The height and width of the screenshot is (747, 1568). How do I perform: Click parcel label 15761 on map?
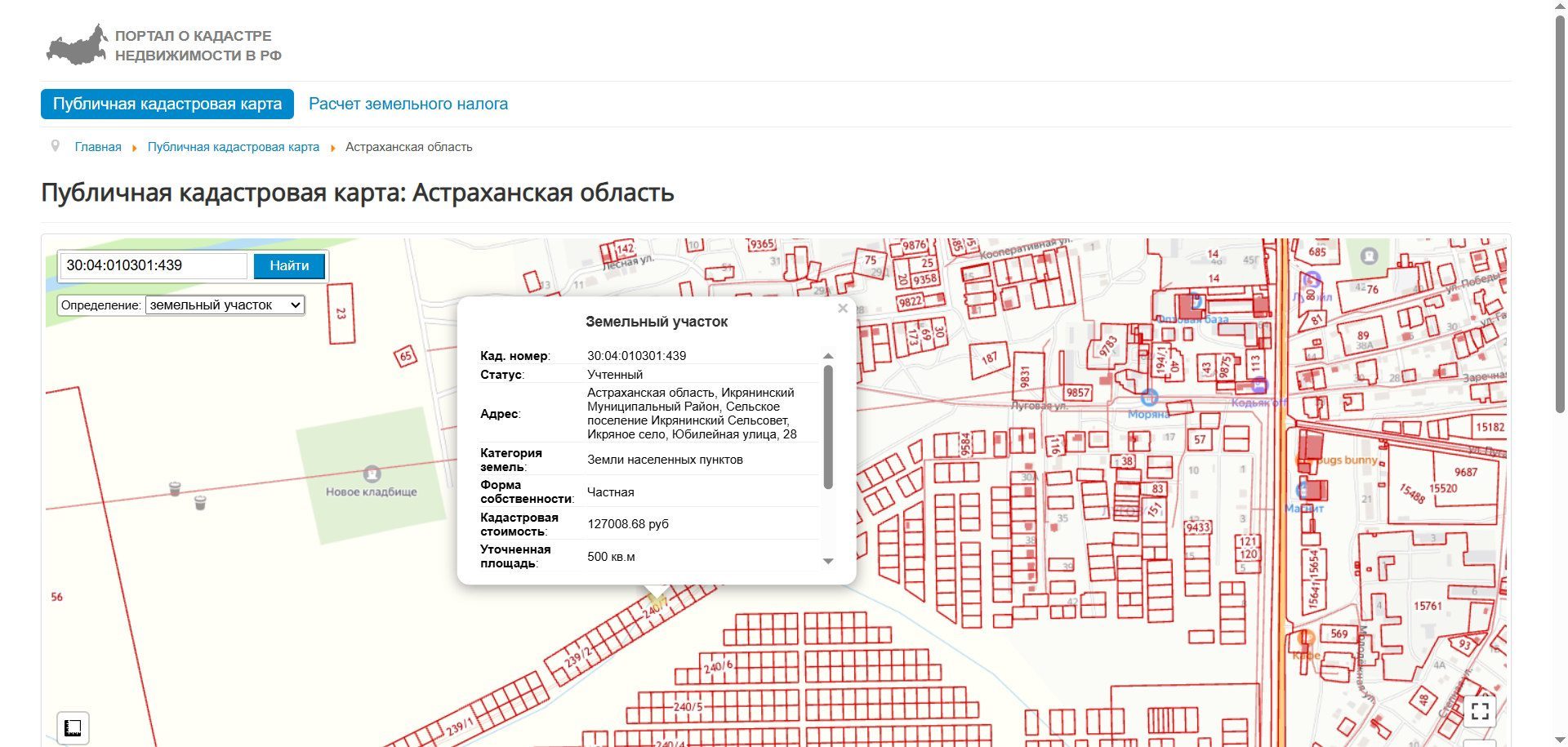coord(1428,606)
